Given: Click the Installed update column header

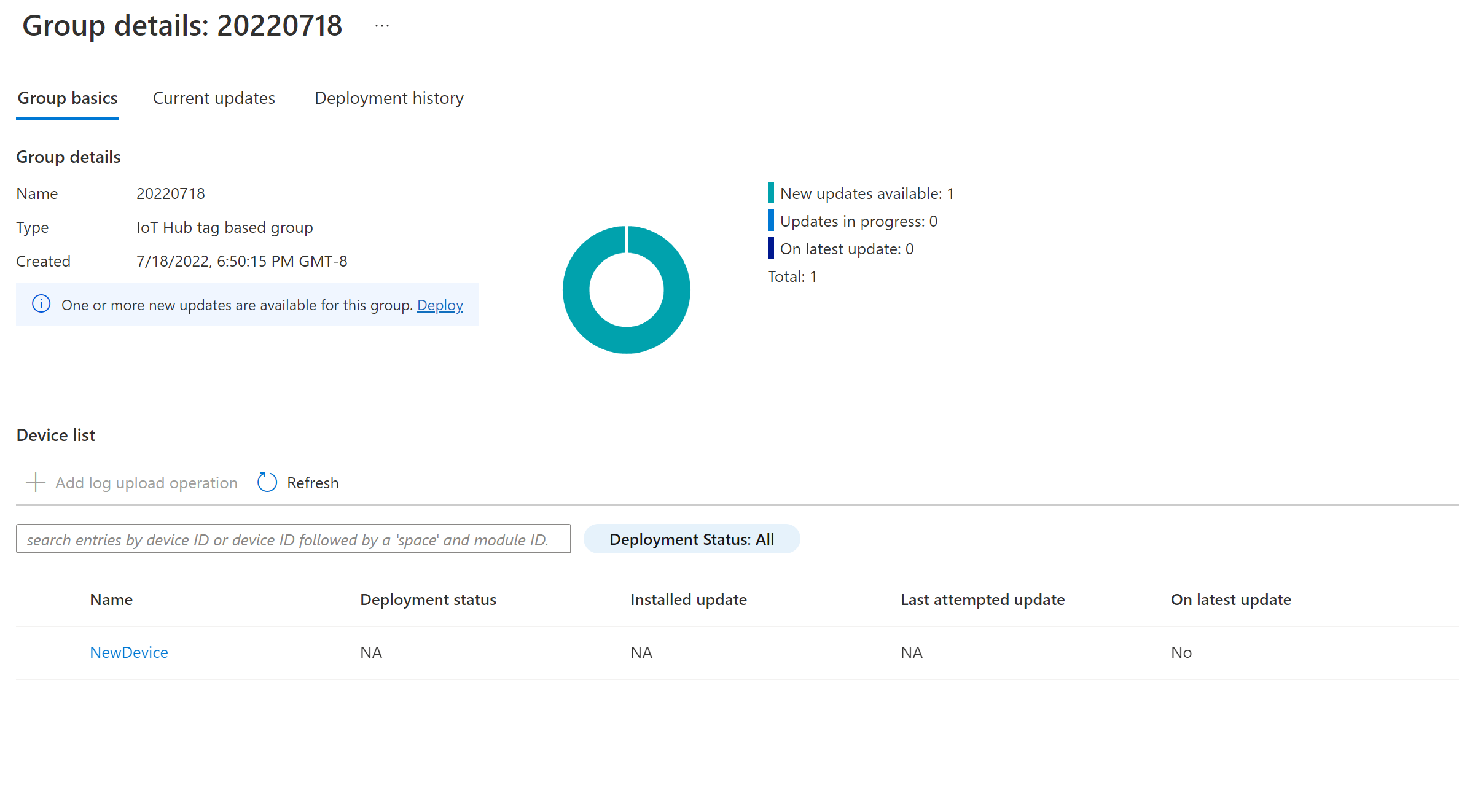Looking at the screenshot, I should [688, 599].
